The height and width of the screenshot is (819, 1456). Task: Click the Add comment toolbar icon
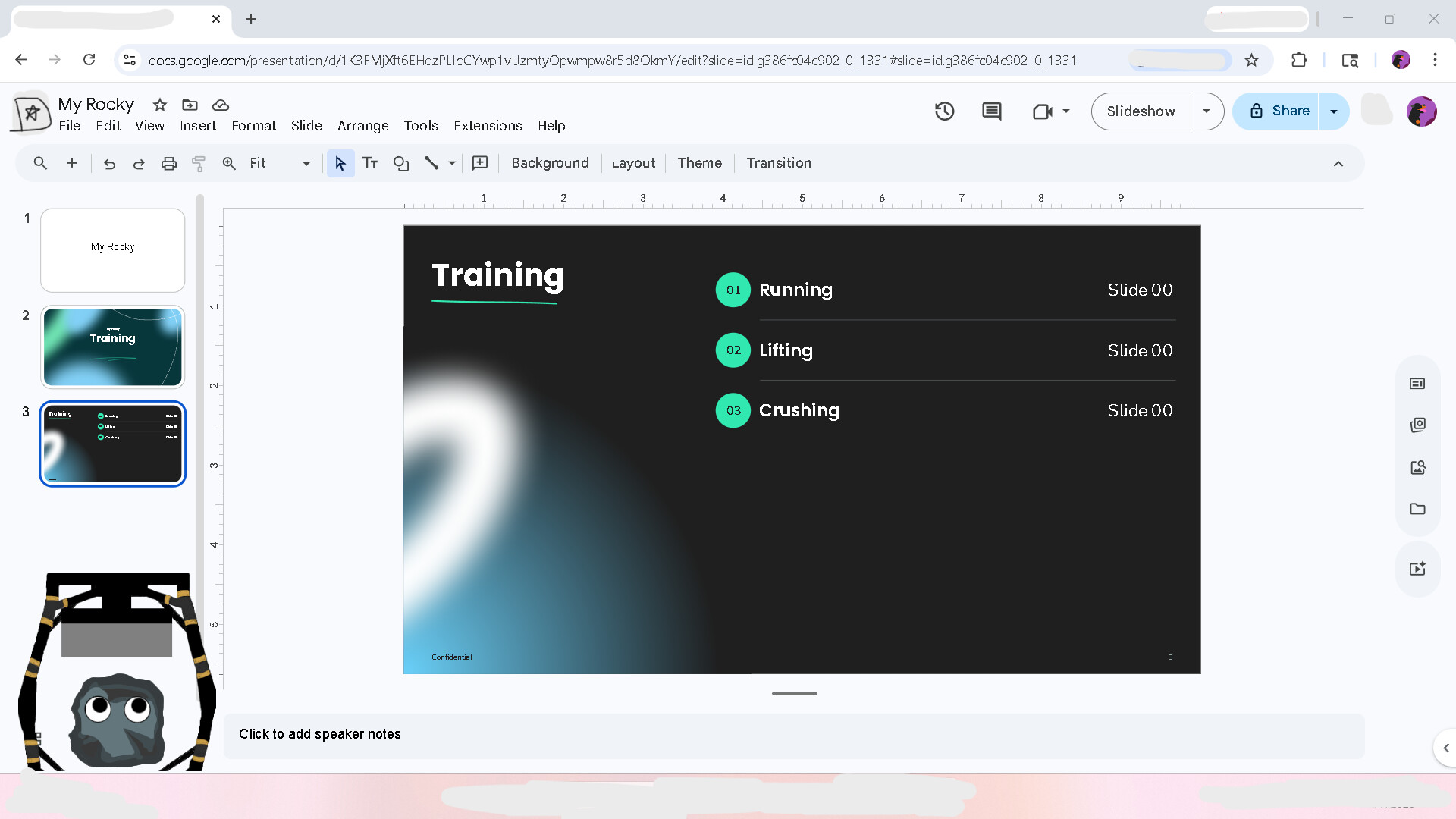[480, 163]
